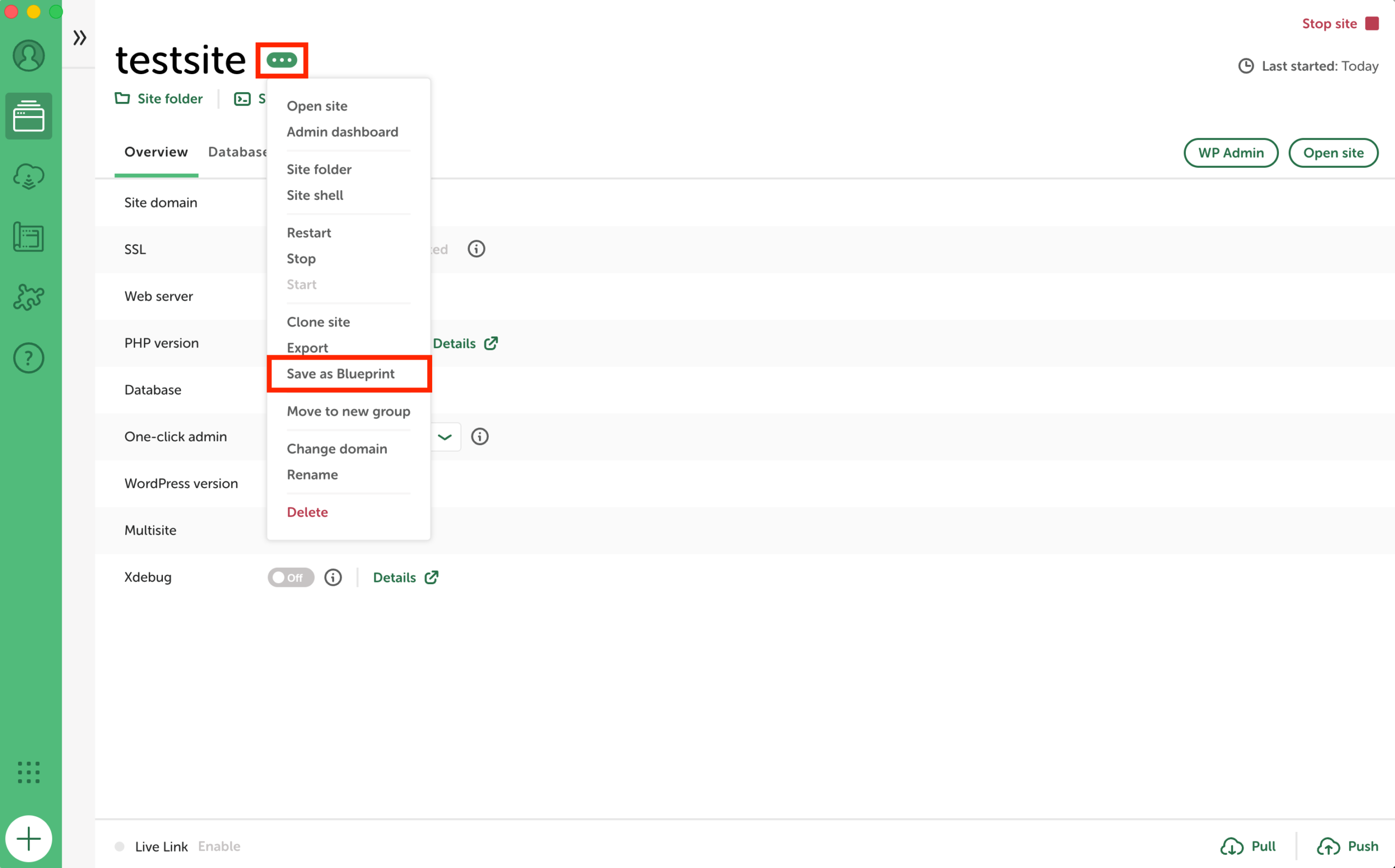The height and width of the screenshot is (868, 1395).
Task: Click the plus icon to add site
Action: coord(29,839)
